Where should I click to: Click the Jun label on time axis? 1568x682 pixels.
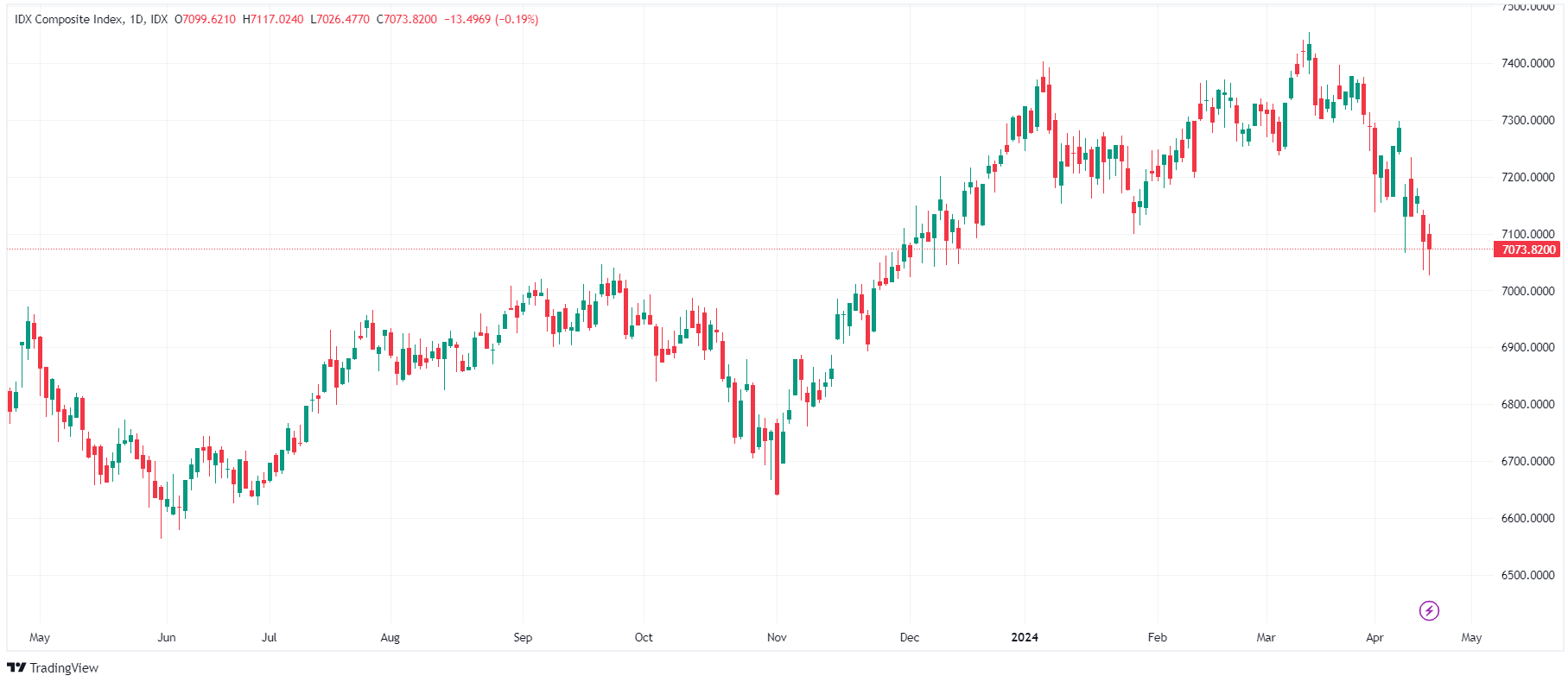(x=167, y=637)
